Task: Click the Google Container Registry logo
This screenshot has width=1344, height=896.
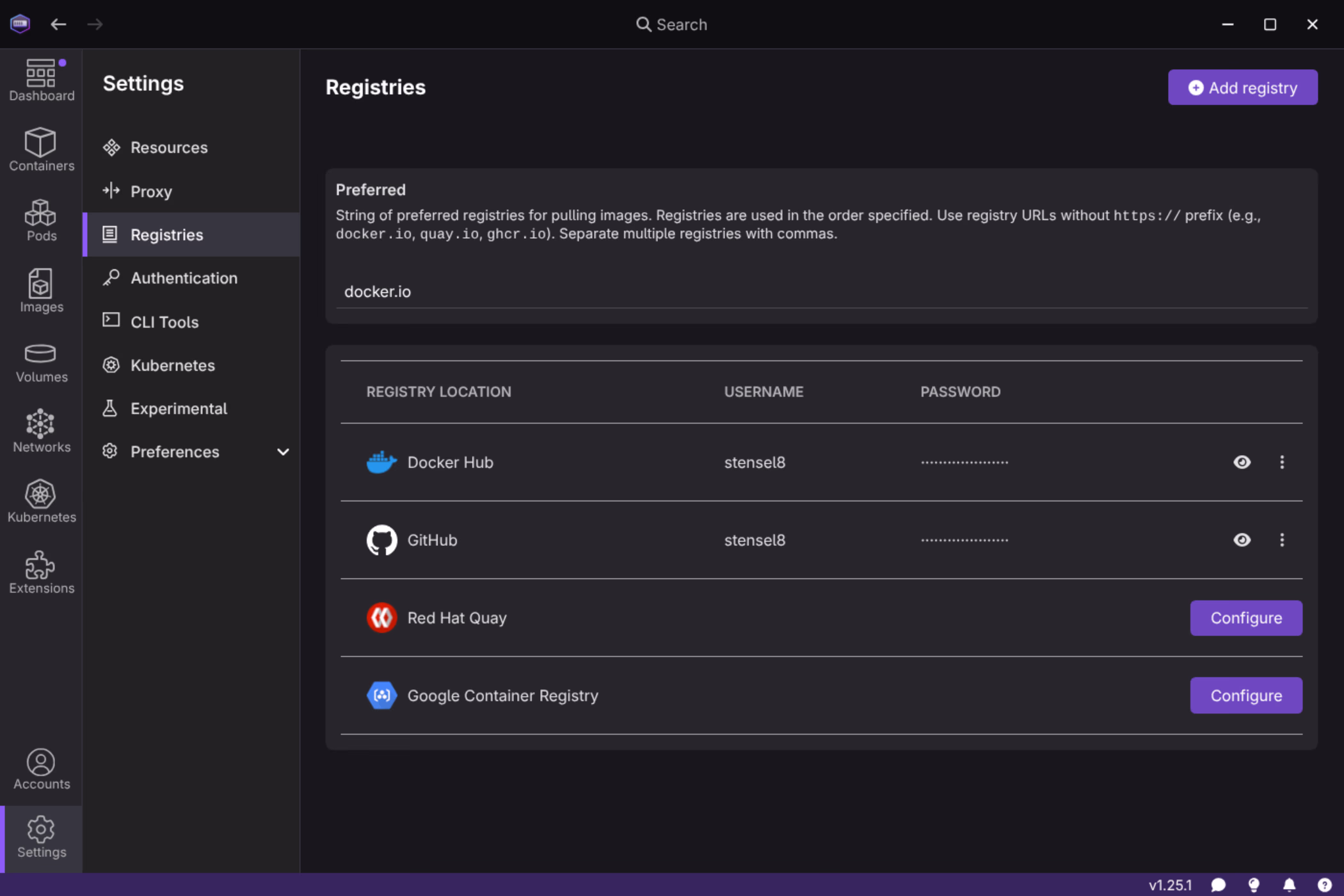Action: [381, 696]
